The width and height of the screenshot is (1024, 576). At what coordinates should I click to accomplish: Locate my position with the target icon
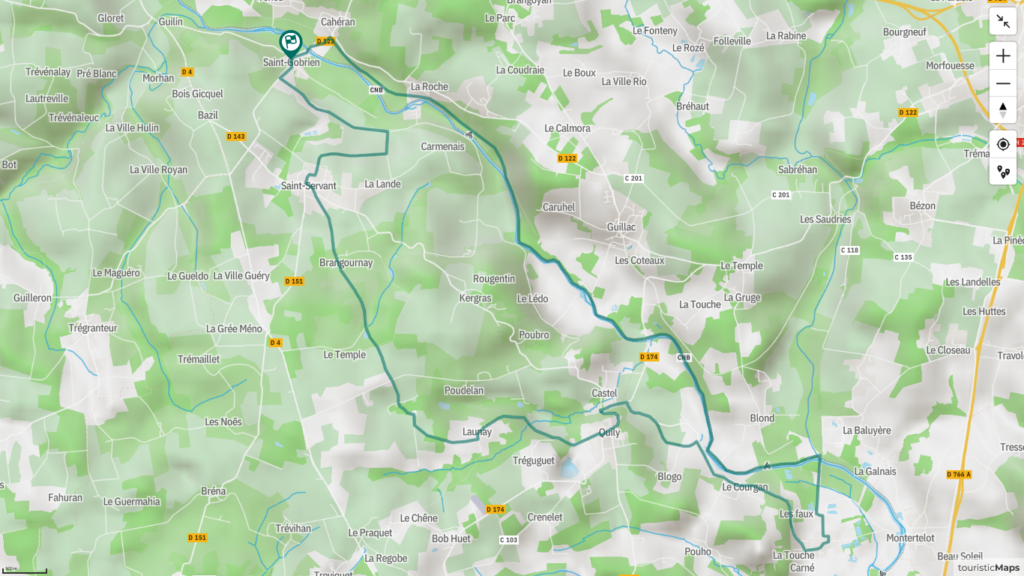click(1002, 144)
